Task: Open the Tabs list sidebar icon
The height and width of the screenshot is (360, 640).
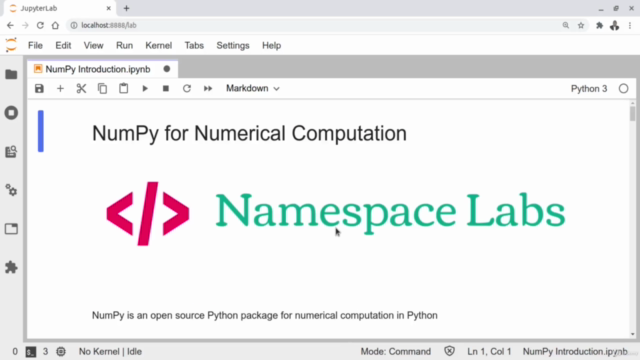Action: click(x=11, y=229)
